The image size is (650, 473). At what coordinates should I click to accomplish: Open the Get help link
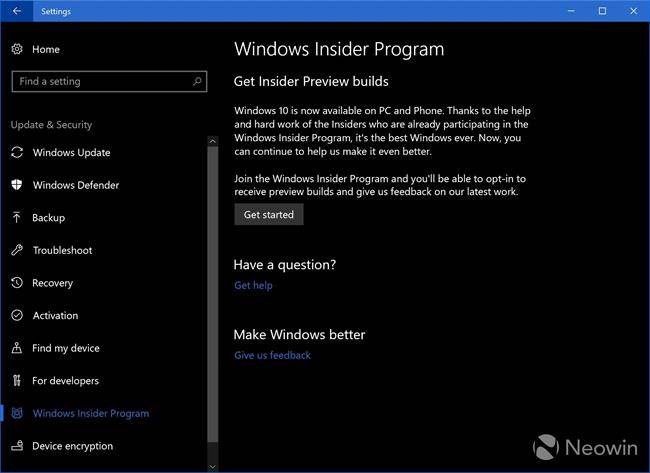[x=253, y=285]
